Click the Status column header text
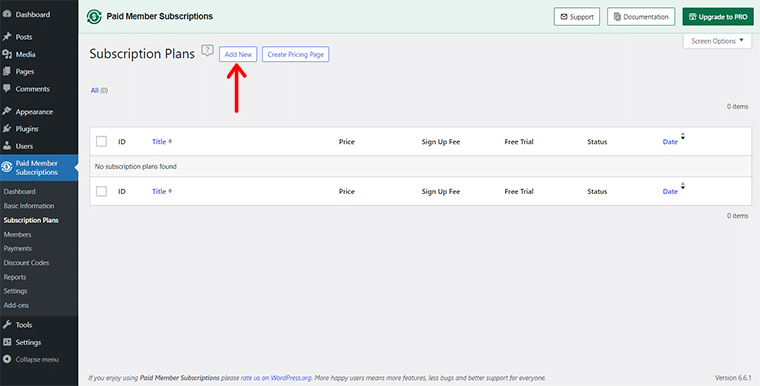 pyautogui.click(x=597, y=142)
